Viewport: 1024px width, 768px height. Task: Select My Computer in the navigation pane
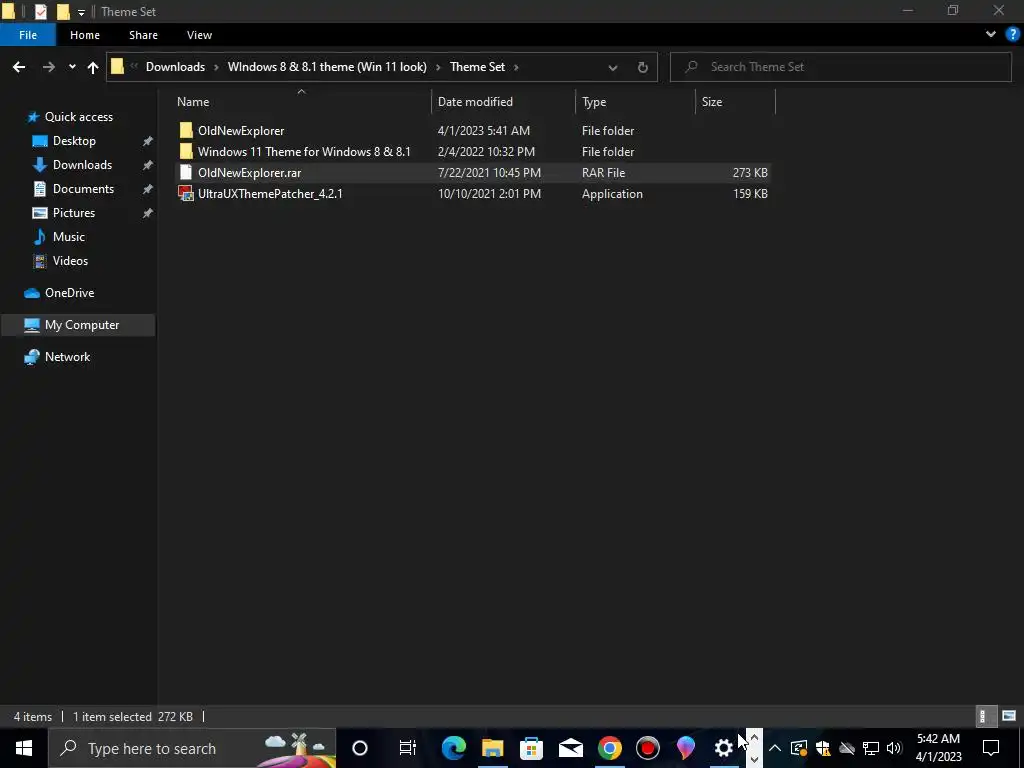click(x=78, y=325)
